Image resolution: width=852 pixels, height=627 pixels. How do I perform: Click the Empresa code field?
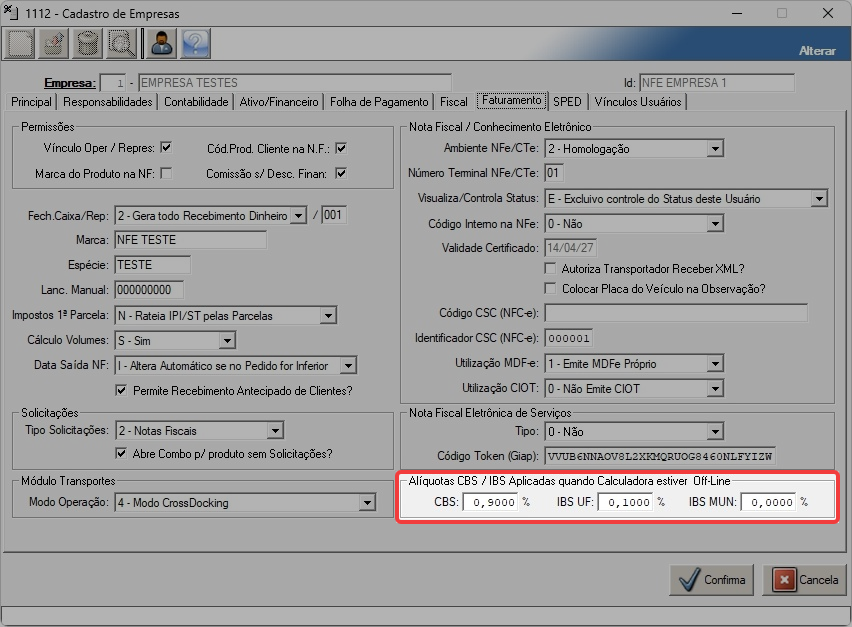pyautogui.click(x=113, y=83)
